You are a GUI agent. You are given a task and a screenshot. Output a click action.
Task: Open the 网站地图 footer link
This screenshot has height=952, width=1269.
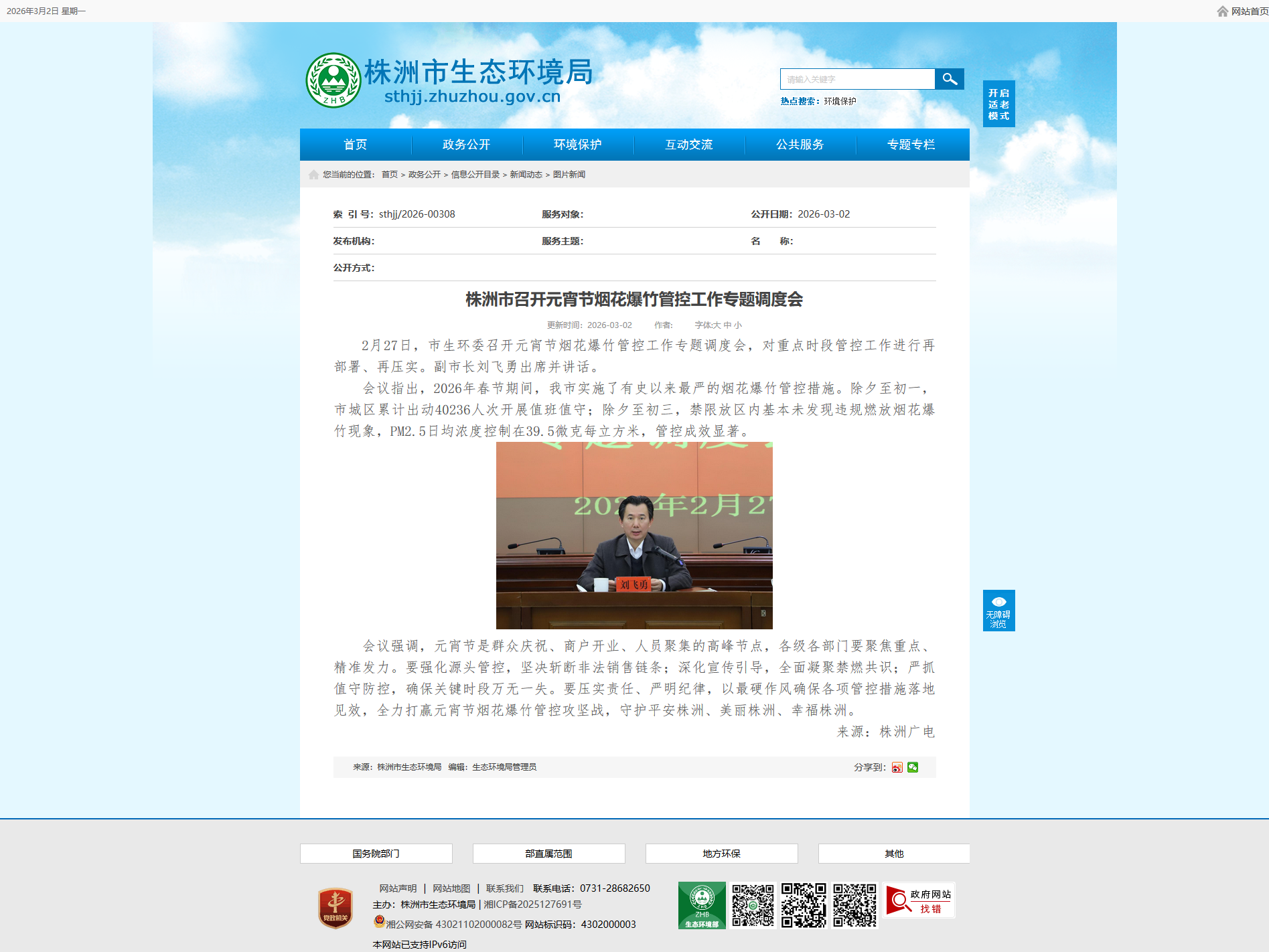pos(451,888)
